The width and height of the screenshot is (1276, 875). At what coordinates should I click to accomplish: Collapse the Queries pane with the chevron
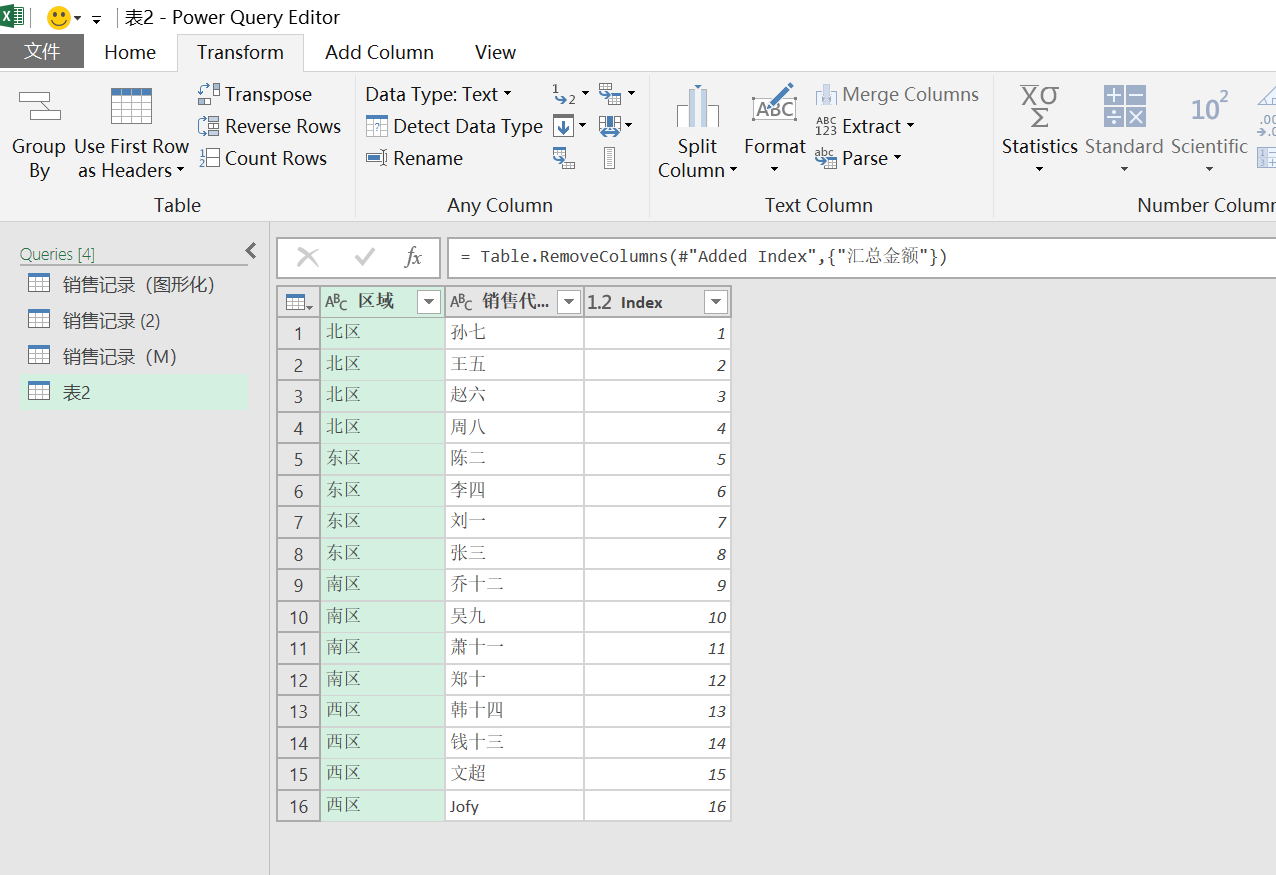251,250
